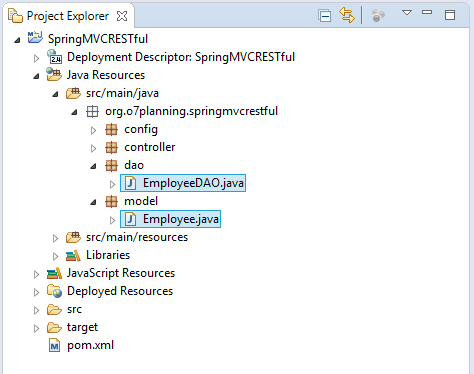474x374 pixels.
Task: Click the config package icon
Action: (x=111, y=129)
